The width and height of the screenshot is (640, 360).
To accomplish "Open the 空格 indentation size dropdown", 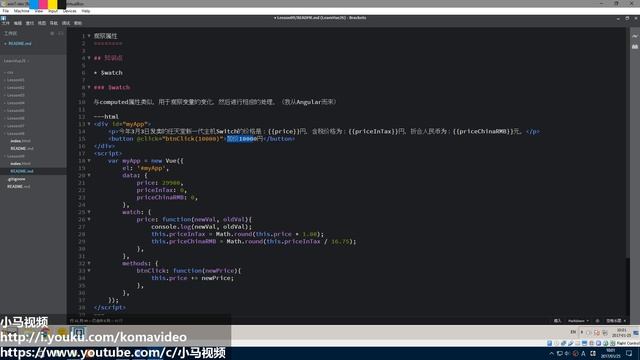I will (x=616, y=321).
